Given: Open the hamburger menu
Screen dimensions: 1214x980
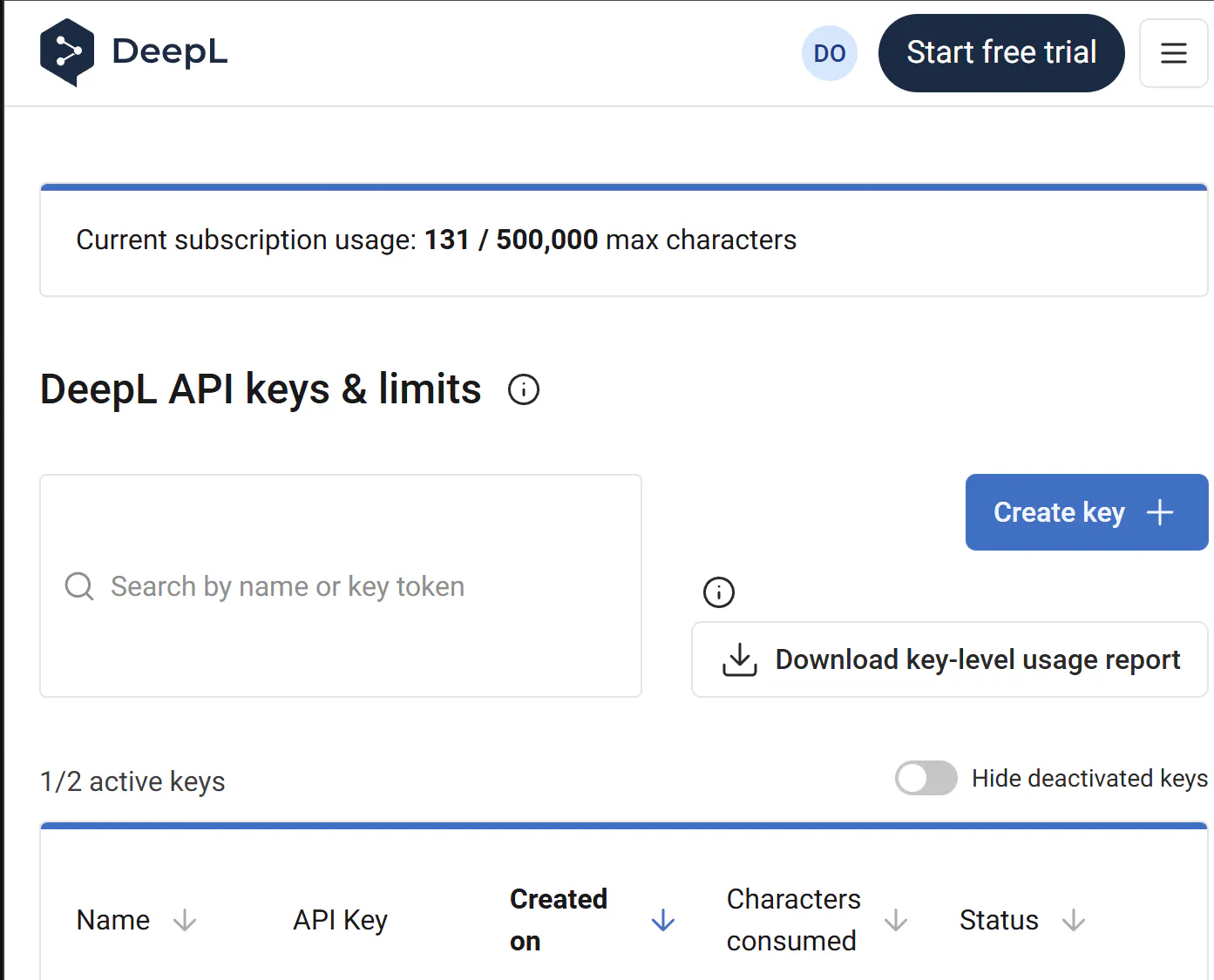Looking at the screenshot, I should click(1173, 53).
